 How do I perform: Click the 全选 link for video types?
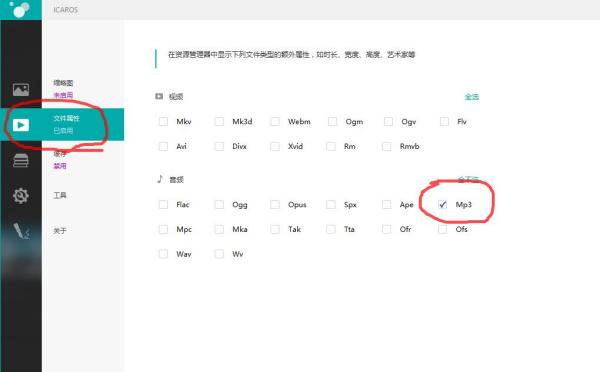click(471, 97)
